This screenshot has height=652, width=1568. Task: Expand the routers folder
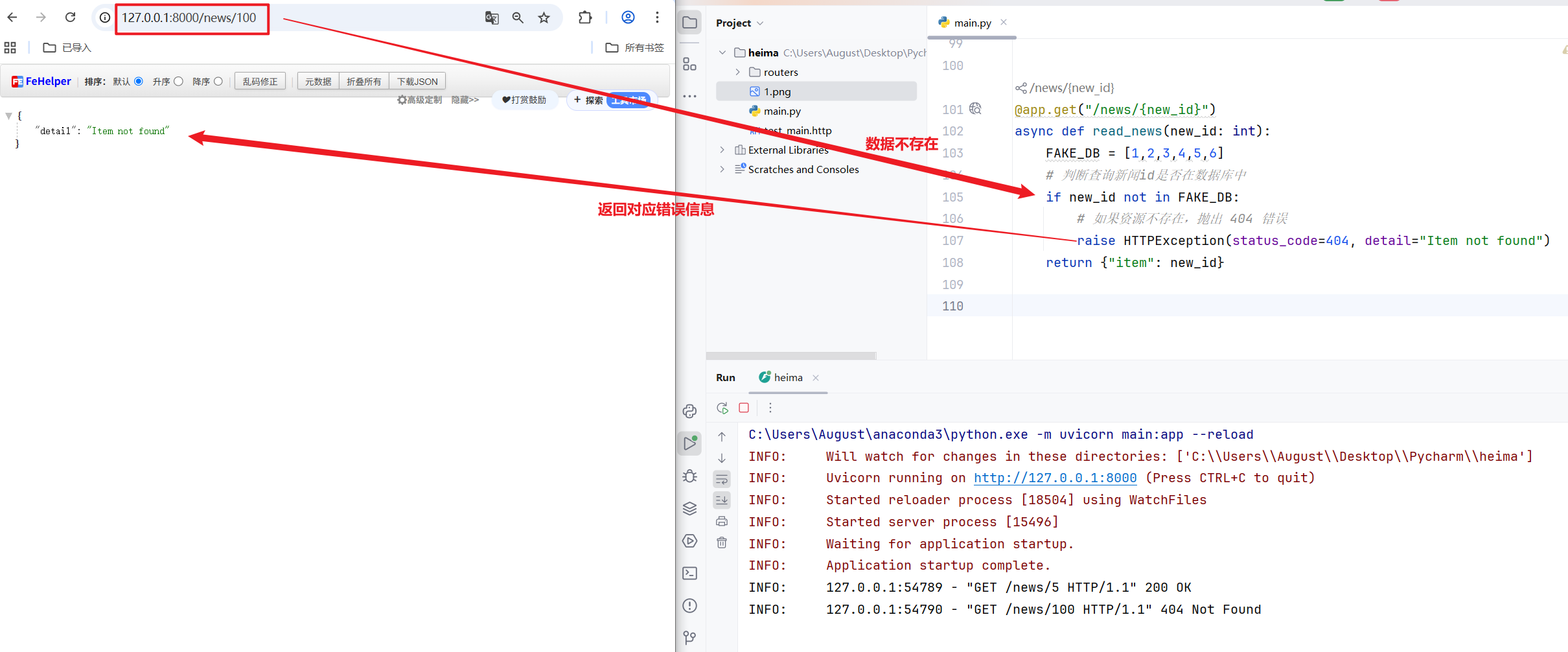pyautogui.click(x=738, y=72)
